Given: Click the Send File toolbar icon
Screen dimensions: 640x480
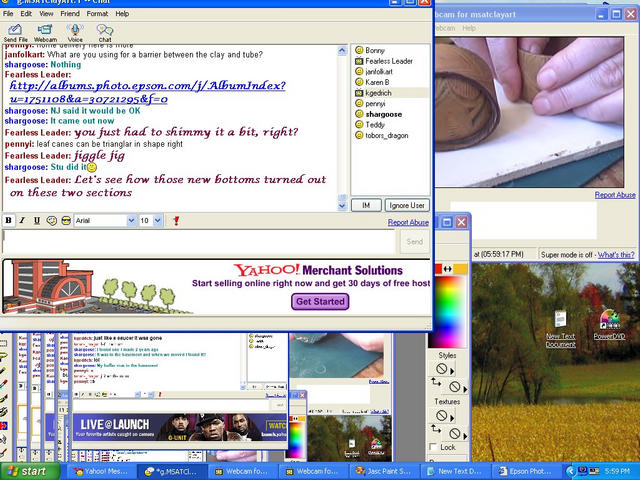Looking at the screenshot, I should [15, 33].
